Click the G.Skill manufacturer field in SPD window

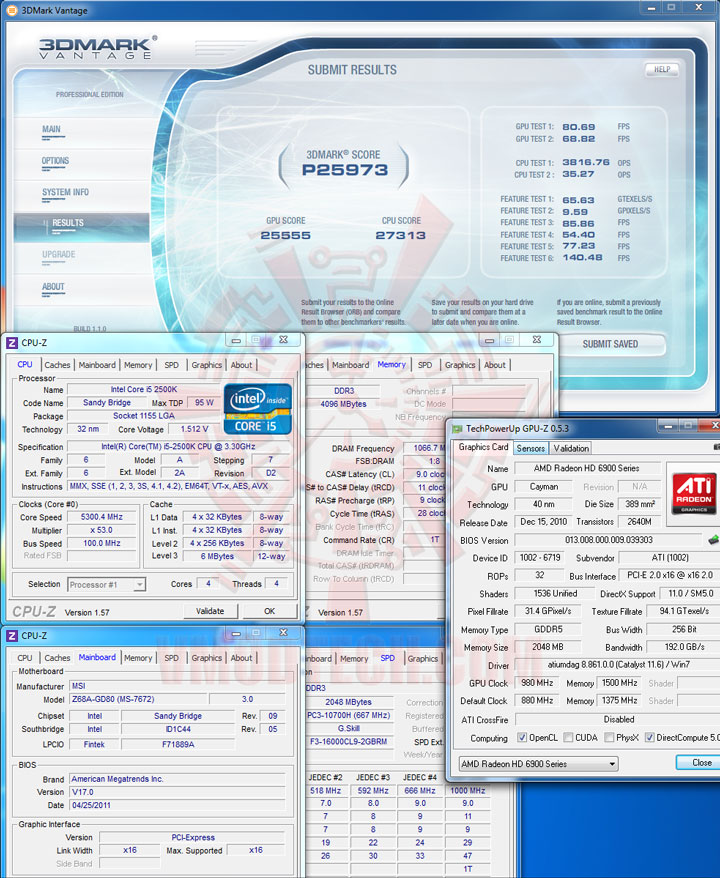pos(349,728)
